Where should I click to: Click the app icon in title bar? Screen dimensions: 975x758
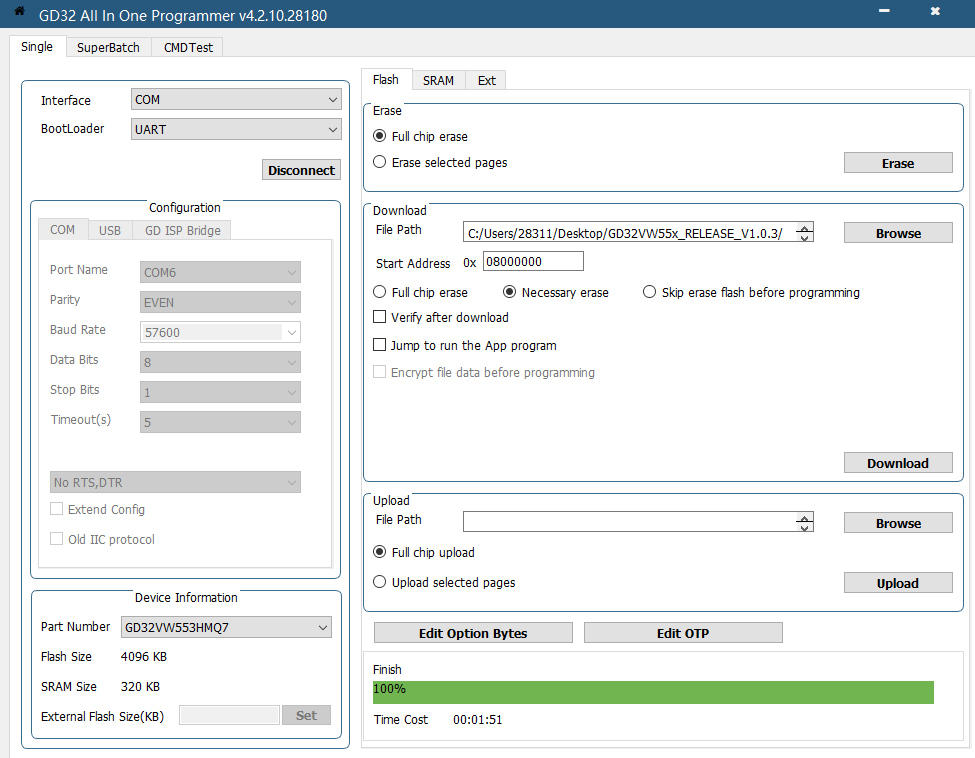tap(19, 11)
